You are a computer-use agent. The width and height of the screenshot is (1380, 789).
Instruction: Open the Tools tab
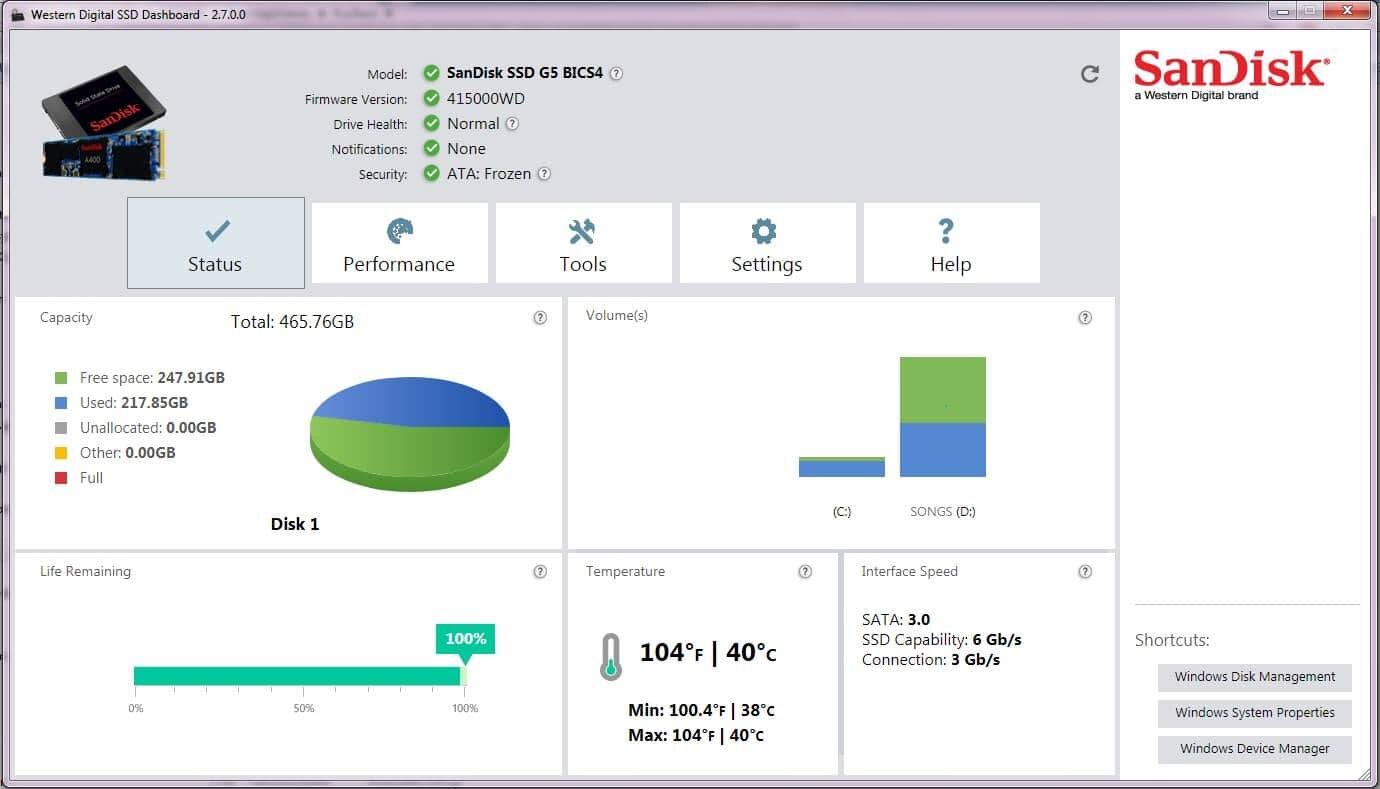pos(583,243)
